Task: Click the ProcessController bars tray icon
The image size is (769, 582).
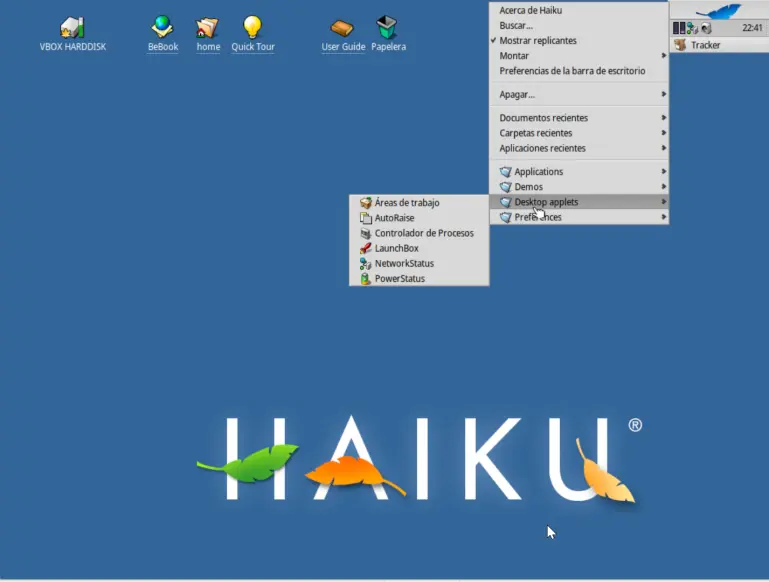Action: (679, 28)
